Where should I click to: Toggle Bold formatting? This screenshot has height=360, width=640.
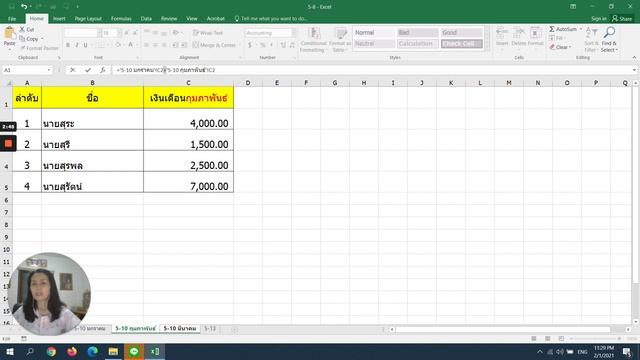68,45
